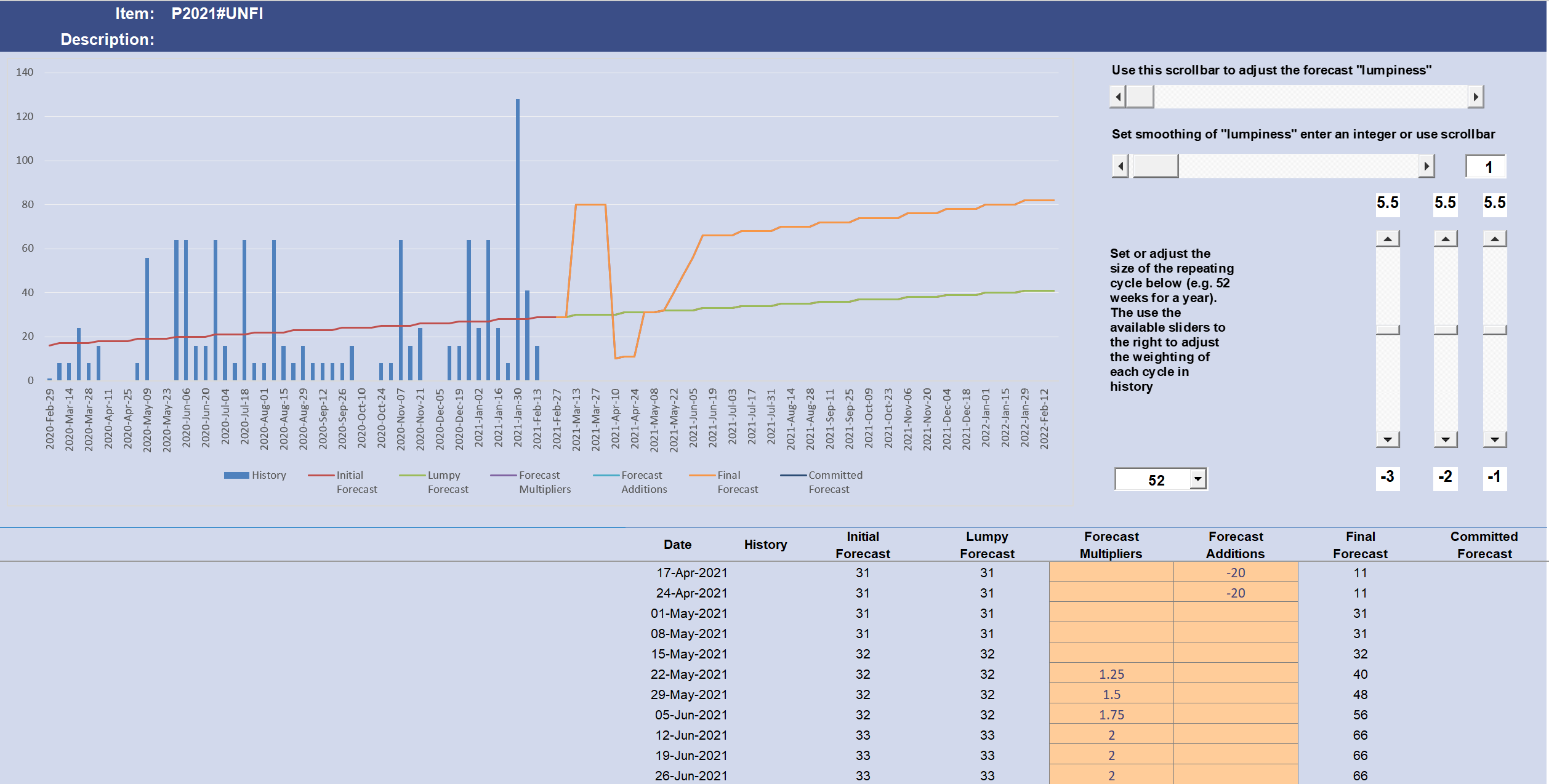Click the smoothing value input box showing 1
The height and width of the screenshot is (784, 1549).
tap(1486, 167)
